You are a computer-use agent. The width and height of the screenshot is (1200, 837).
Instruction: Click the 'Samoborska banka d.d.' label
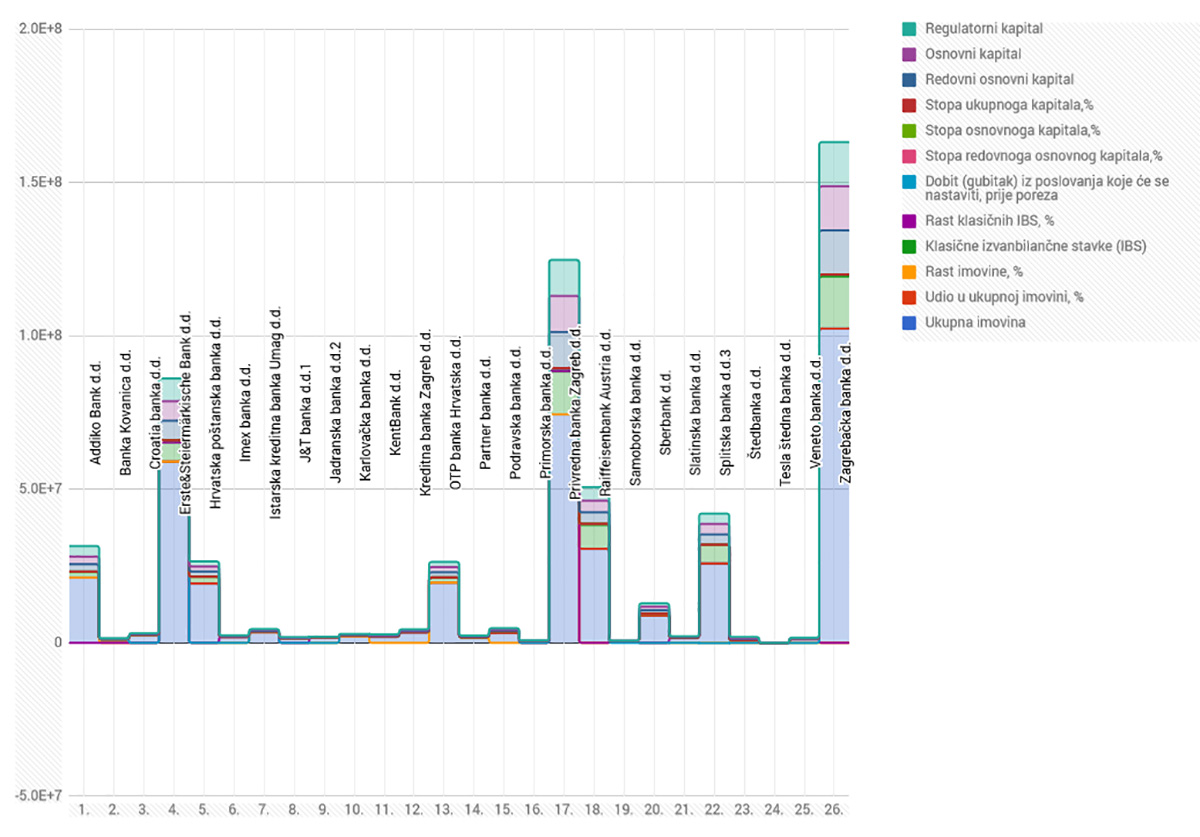click(635, 413)
